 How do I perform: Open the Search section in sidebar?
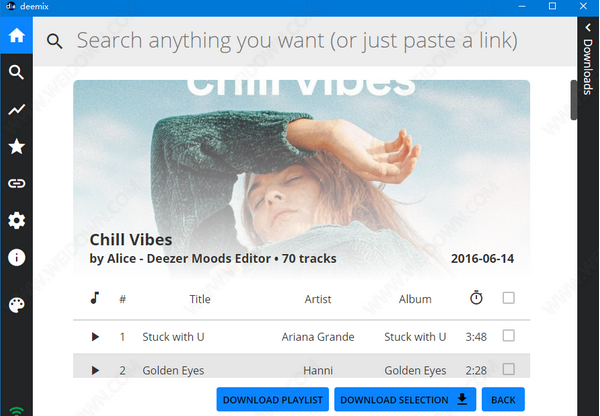pyautogui.click(x=16, y=72)
